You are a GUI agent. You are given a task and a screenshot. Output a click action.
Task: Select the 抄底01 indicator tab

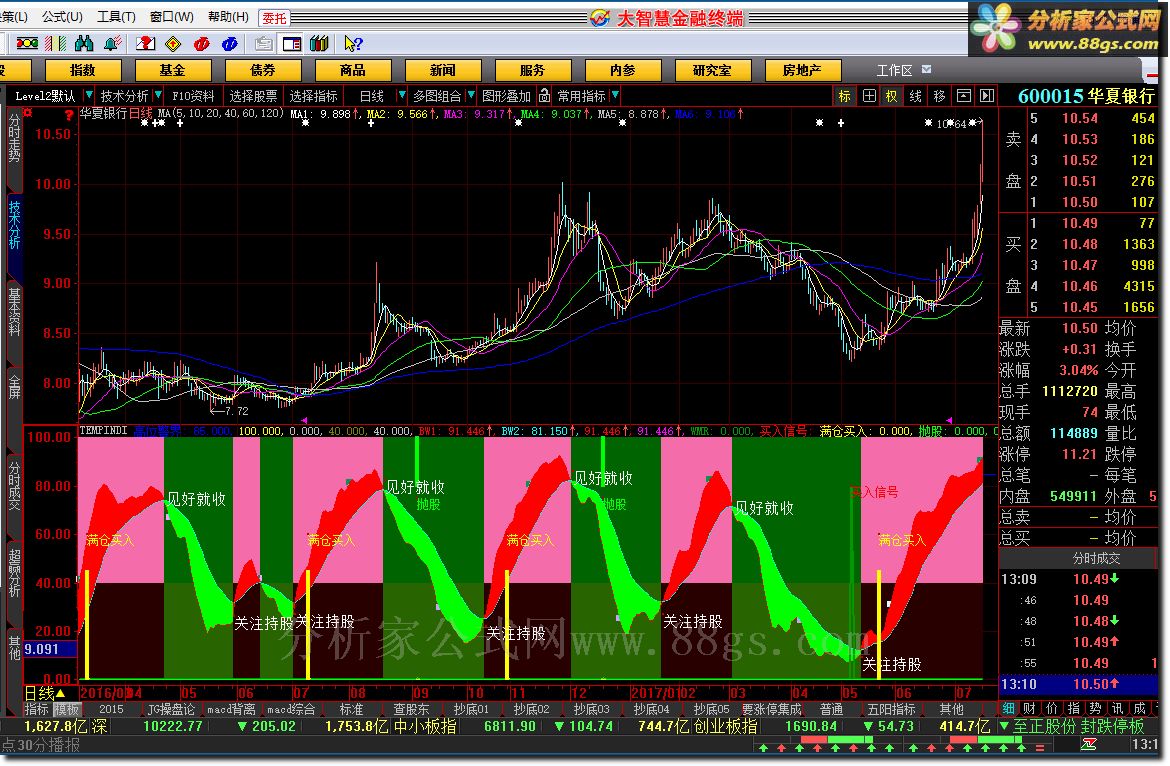click(471, 709)
